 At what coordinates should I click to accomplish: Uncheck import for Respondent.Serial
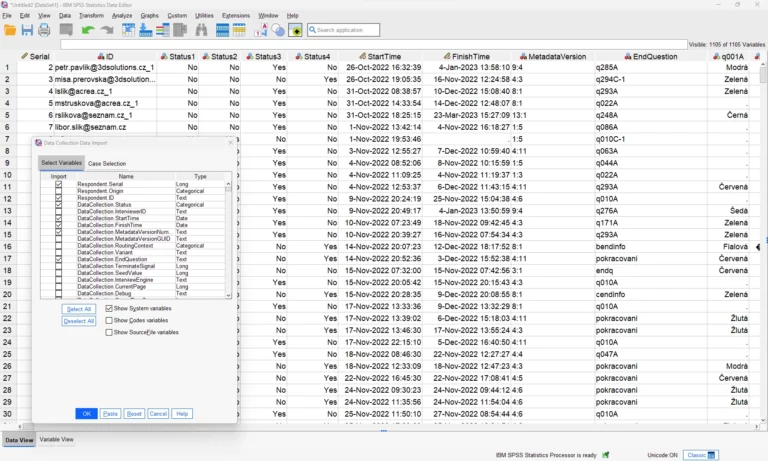point(58,184)
